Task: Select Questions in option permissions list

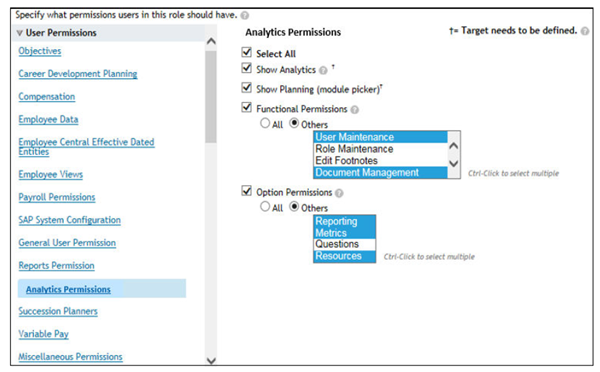Action: coord(344,244)
